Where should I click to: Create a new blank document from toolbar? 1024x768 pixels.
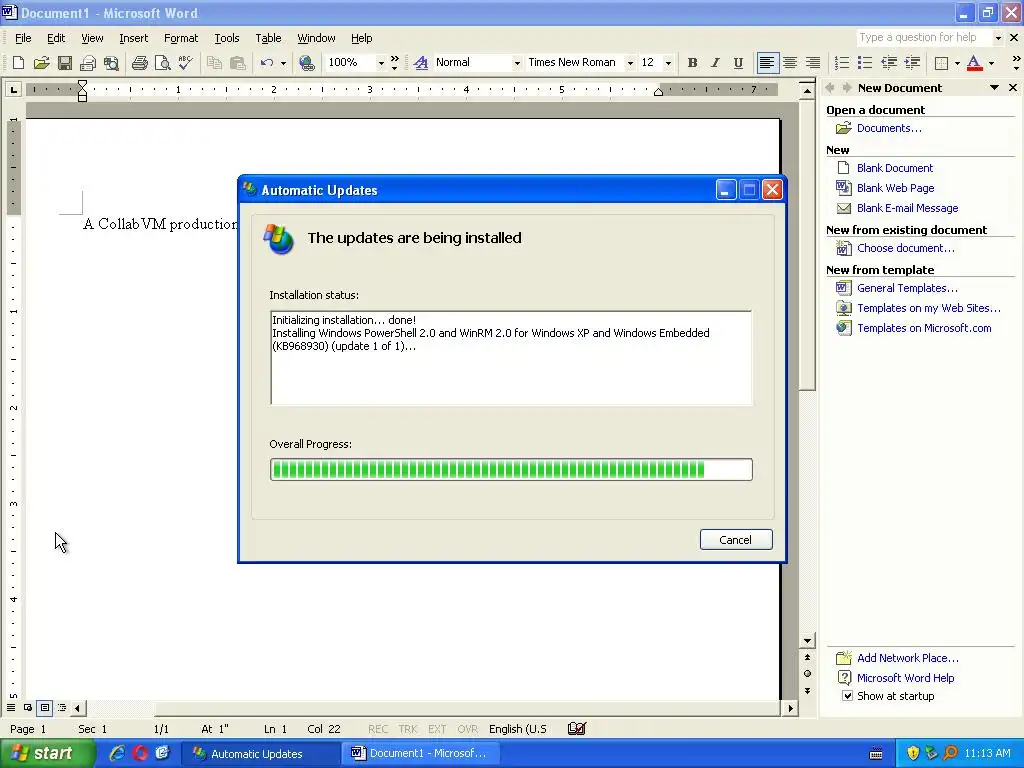[18, 63]
